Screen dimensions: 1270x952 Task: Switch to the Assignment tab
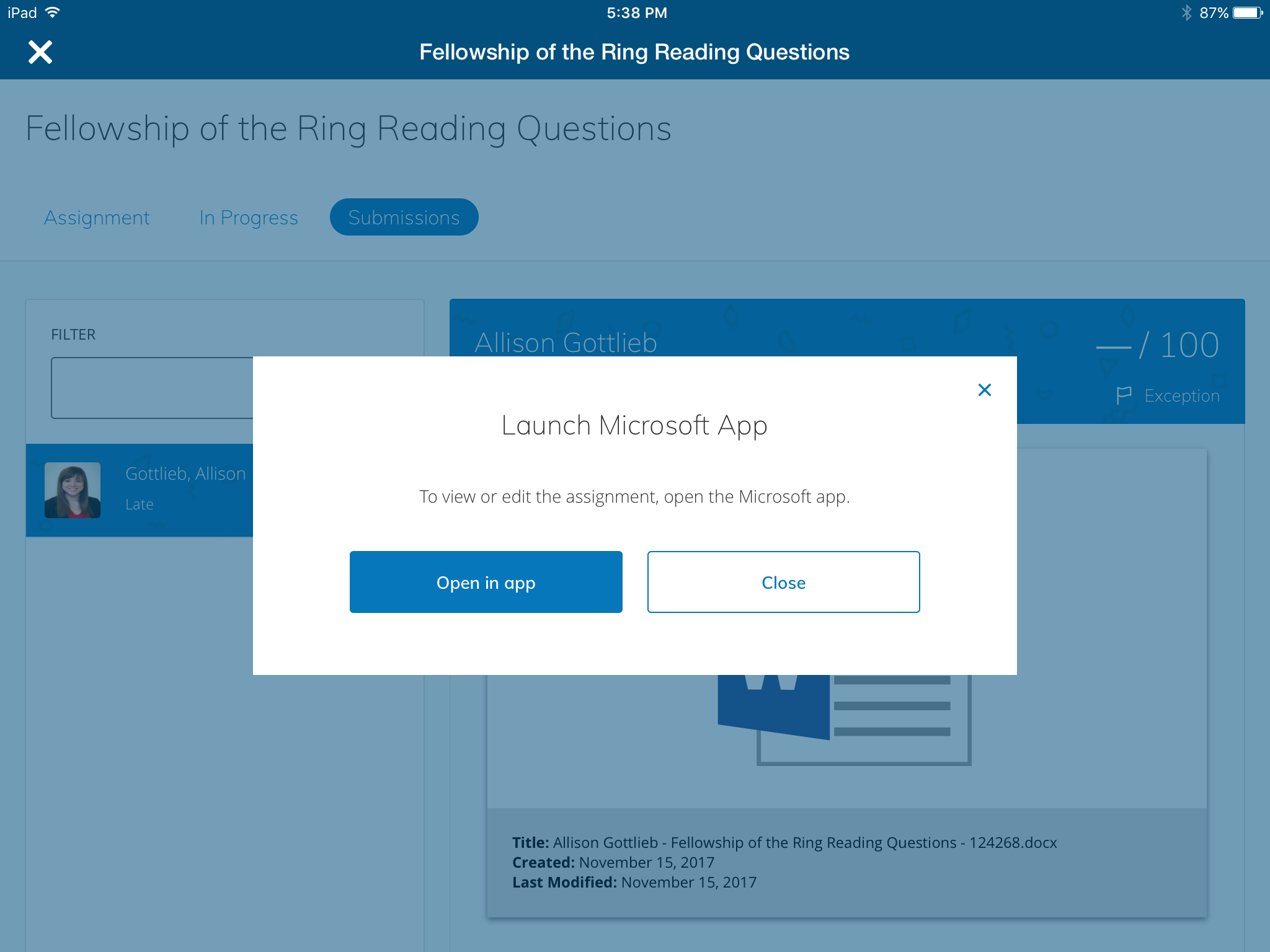coord(97,218)
